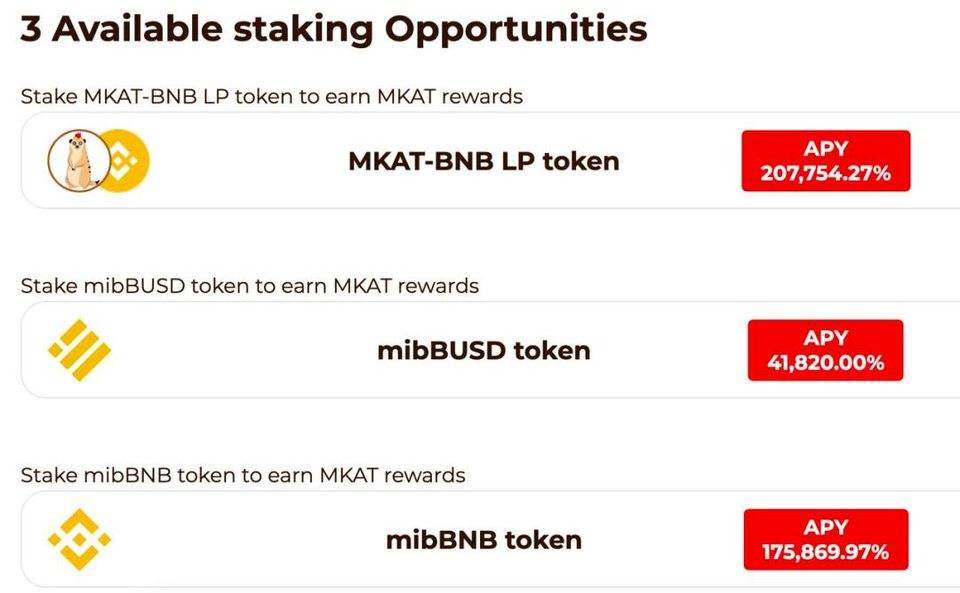Screen dimensions: 960x593
Task: Open the mibBNB token staking card
Action: (x=490, y=539)
